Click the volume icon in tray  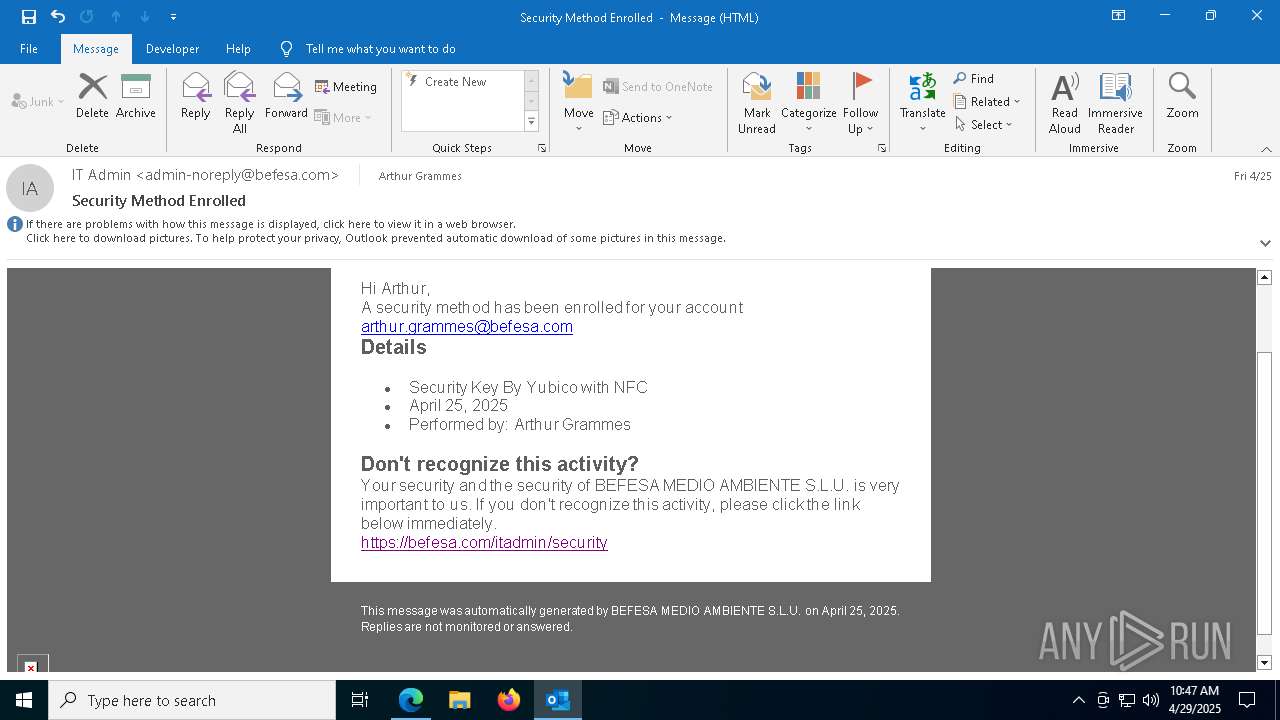(x=1151, y=700)
